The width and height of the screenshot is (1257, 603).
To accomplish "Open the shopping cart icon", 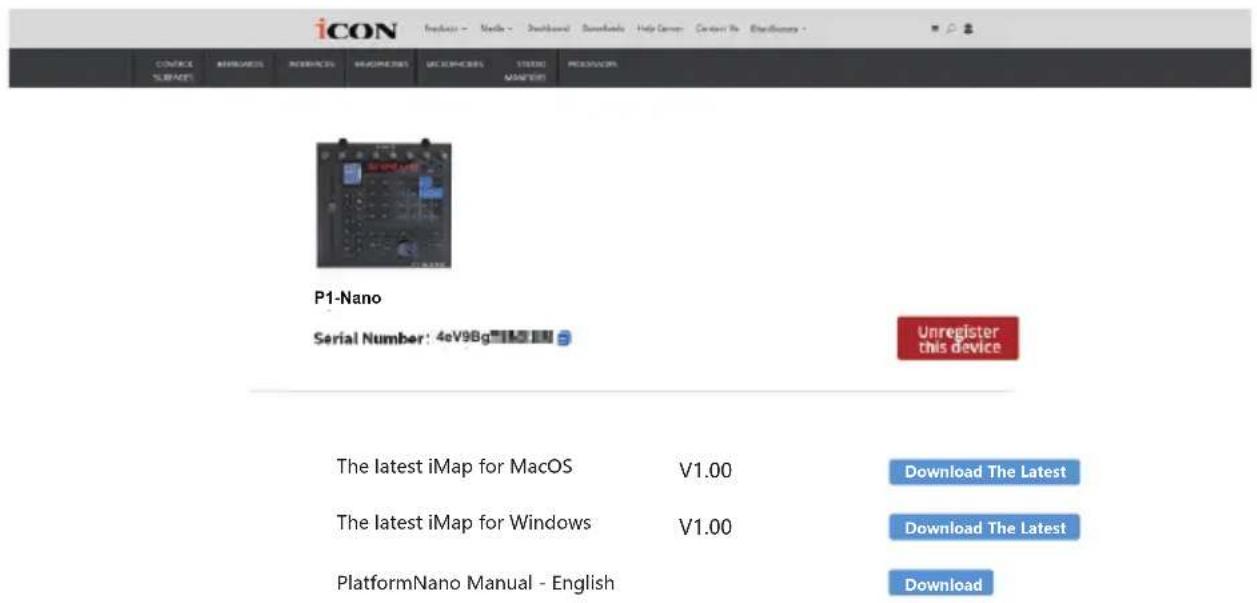I will (x=934, y=29).
